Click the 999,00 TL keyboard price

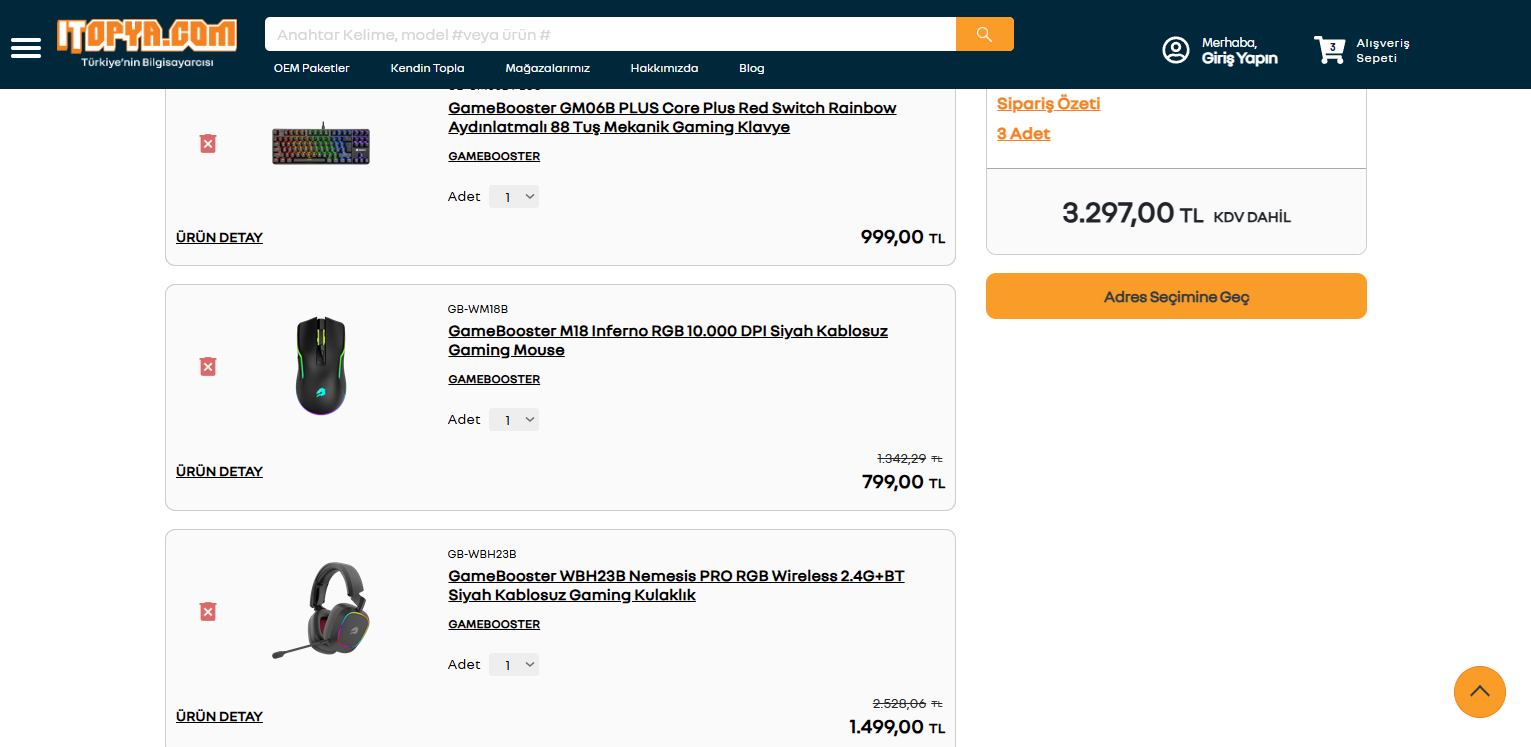pos(903,238)
